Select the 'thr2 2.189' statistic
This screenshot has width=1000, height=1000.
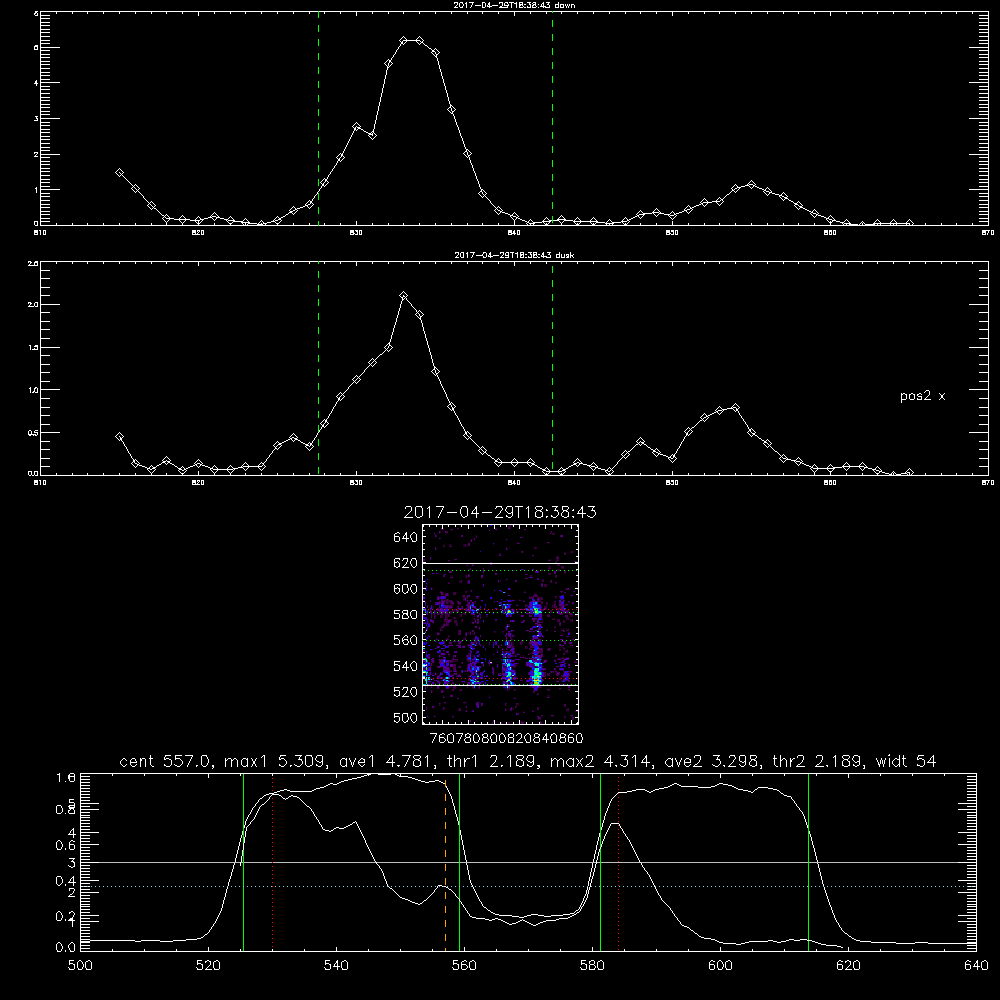(x=818, y=761)
